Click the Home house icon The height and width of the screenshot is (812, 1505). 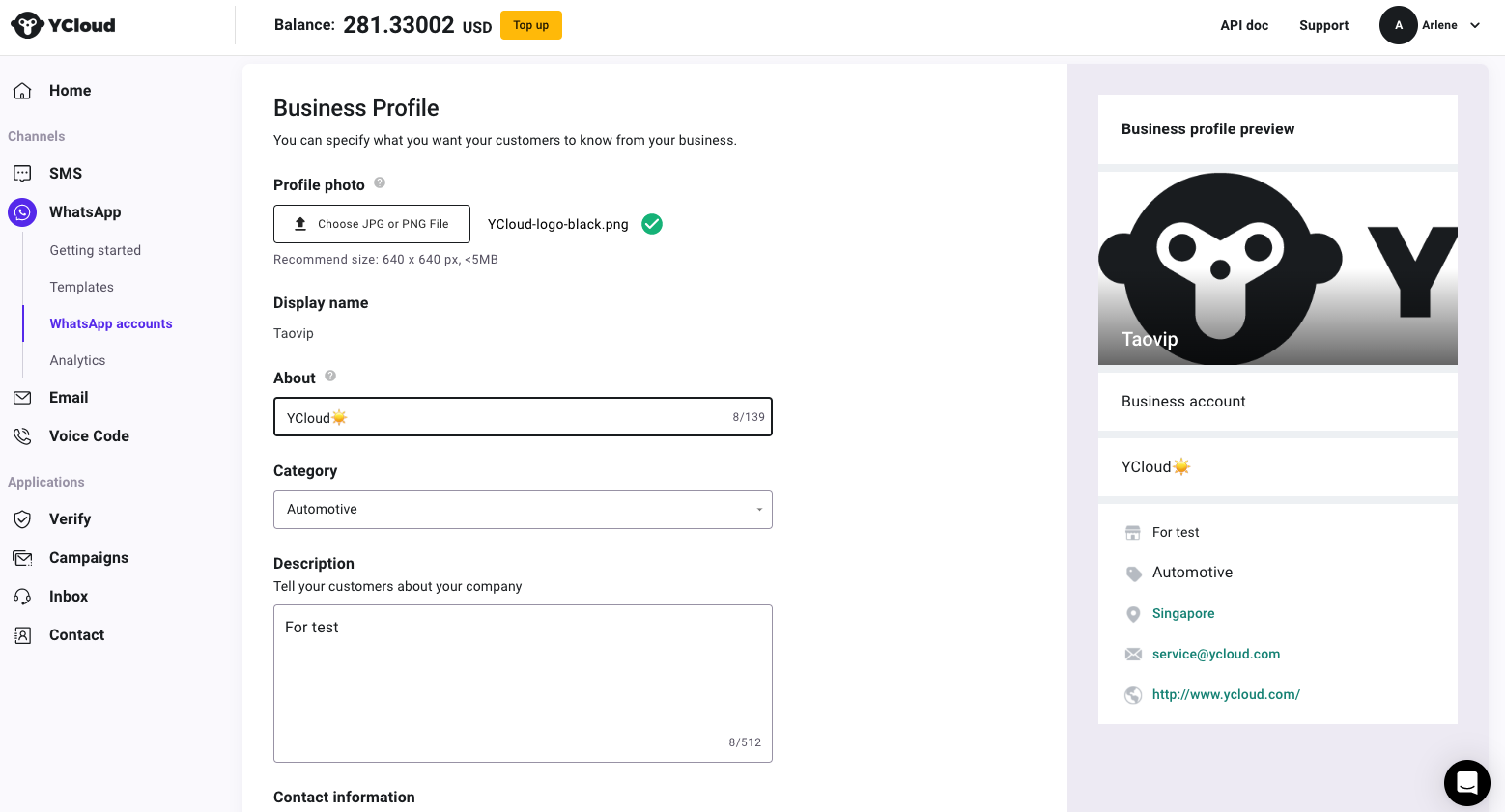point(22,91)
